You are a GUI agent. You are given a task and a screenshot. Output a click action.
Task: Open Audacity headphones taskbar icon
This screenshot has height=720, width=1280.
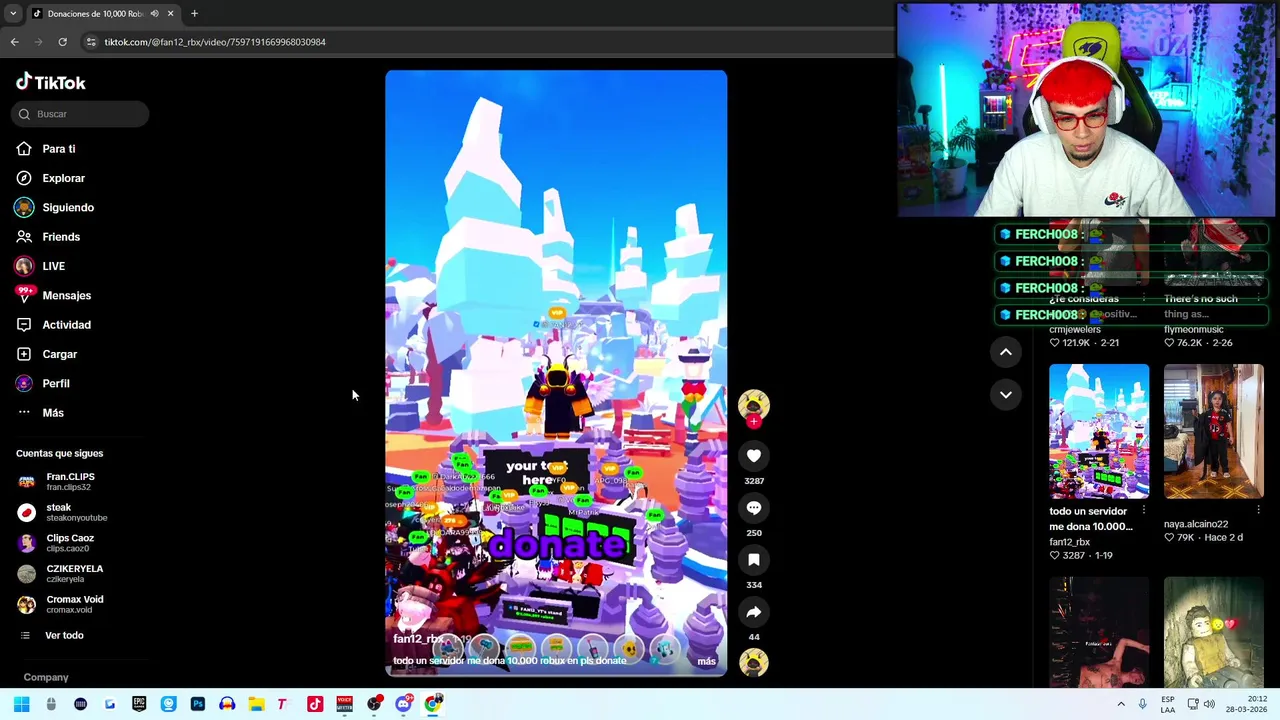coord(227,704)
